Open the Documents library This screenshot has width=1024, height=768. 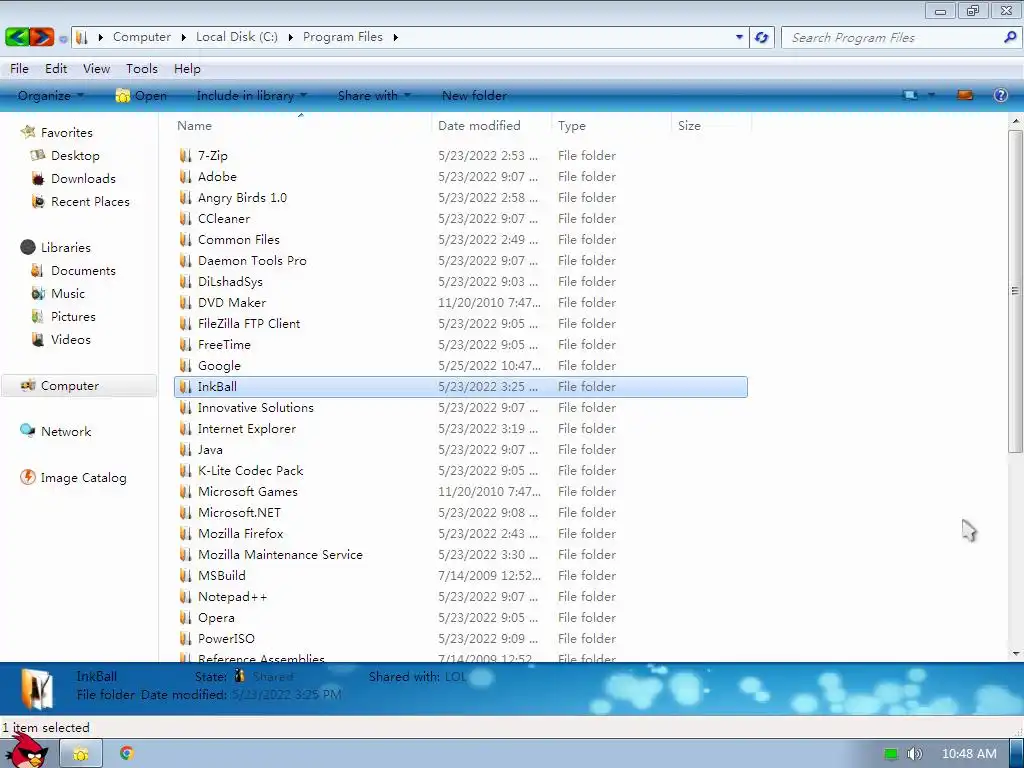(x=83, y=270)
